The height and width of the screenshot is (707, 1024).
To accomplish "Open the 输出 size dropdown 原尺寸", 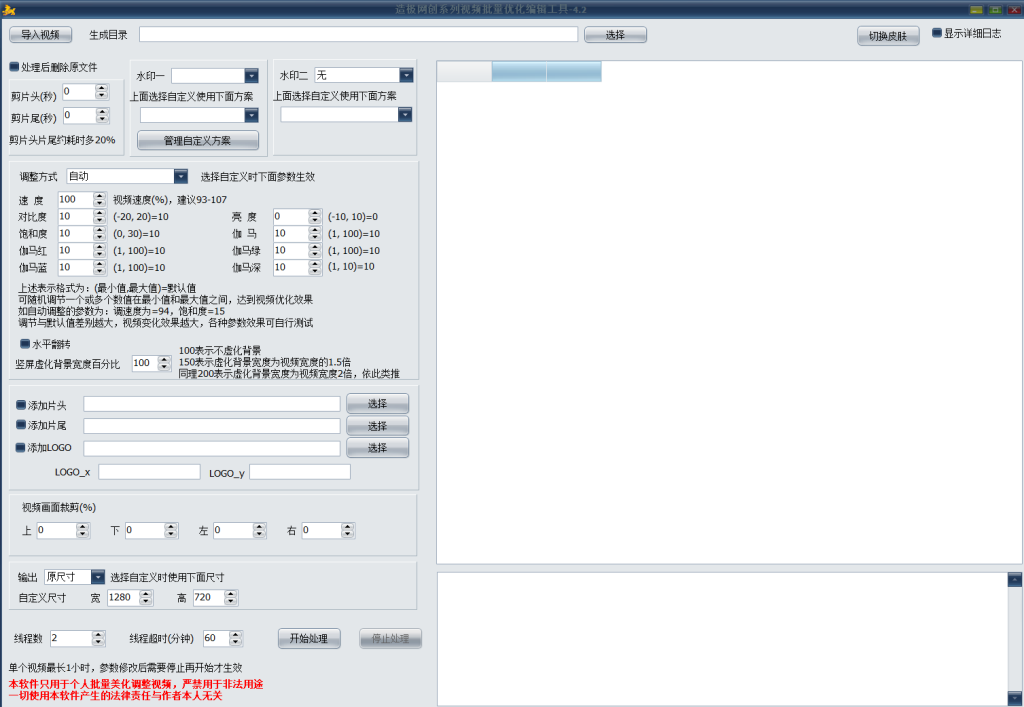I will (98, 577).
